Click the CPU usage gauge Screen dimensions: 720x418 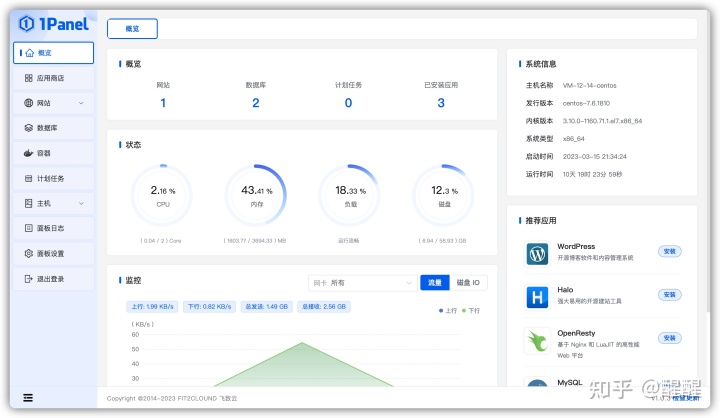click(162, 195)
